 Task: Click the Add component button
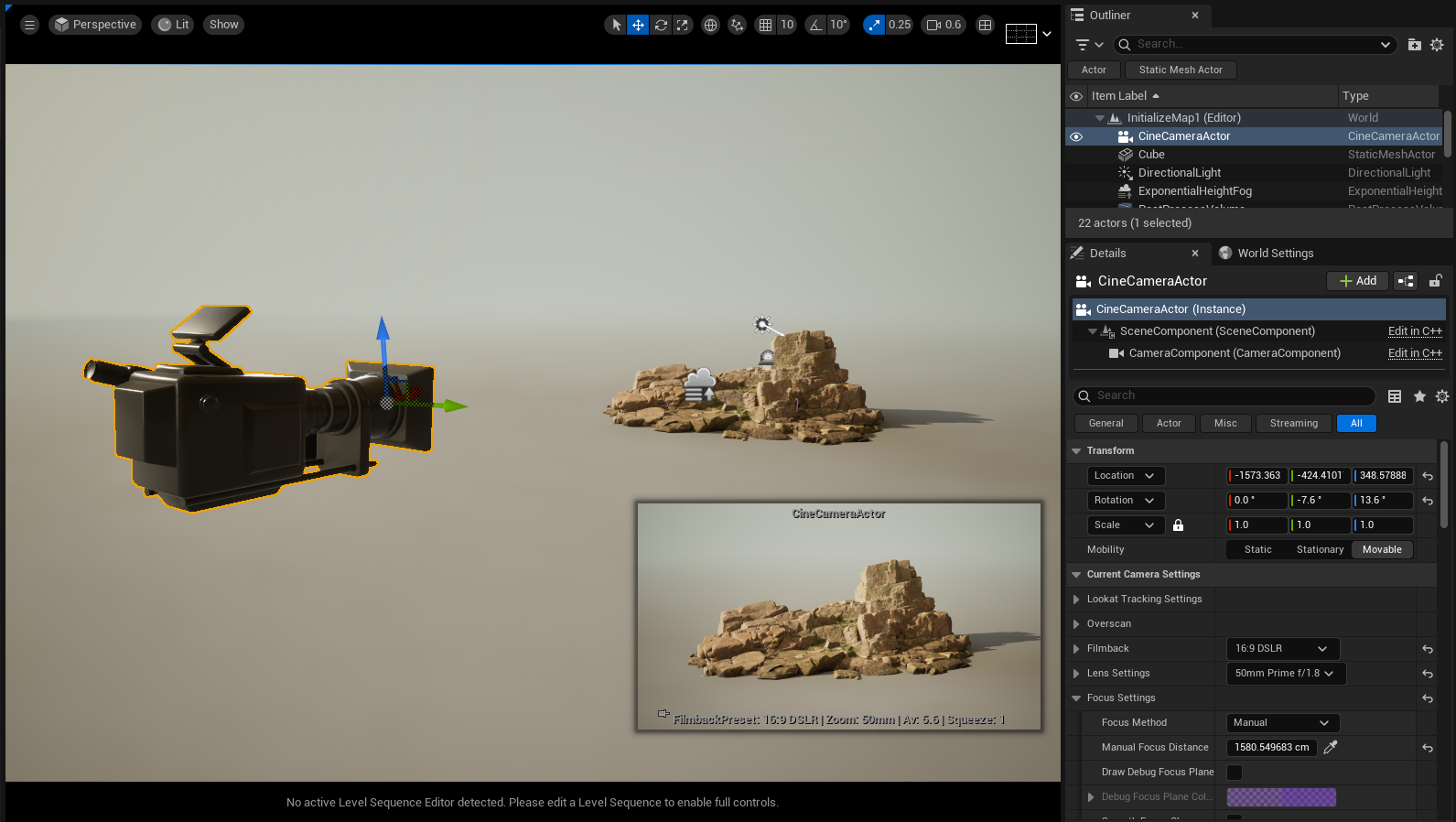tap(1357, 281)
